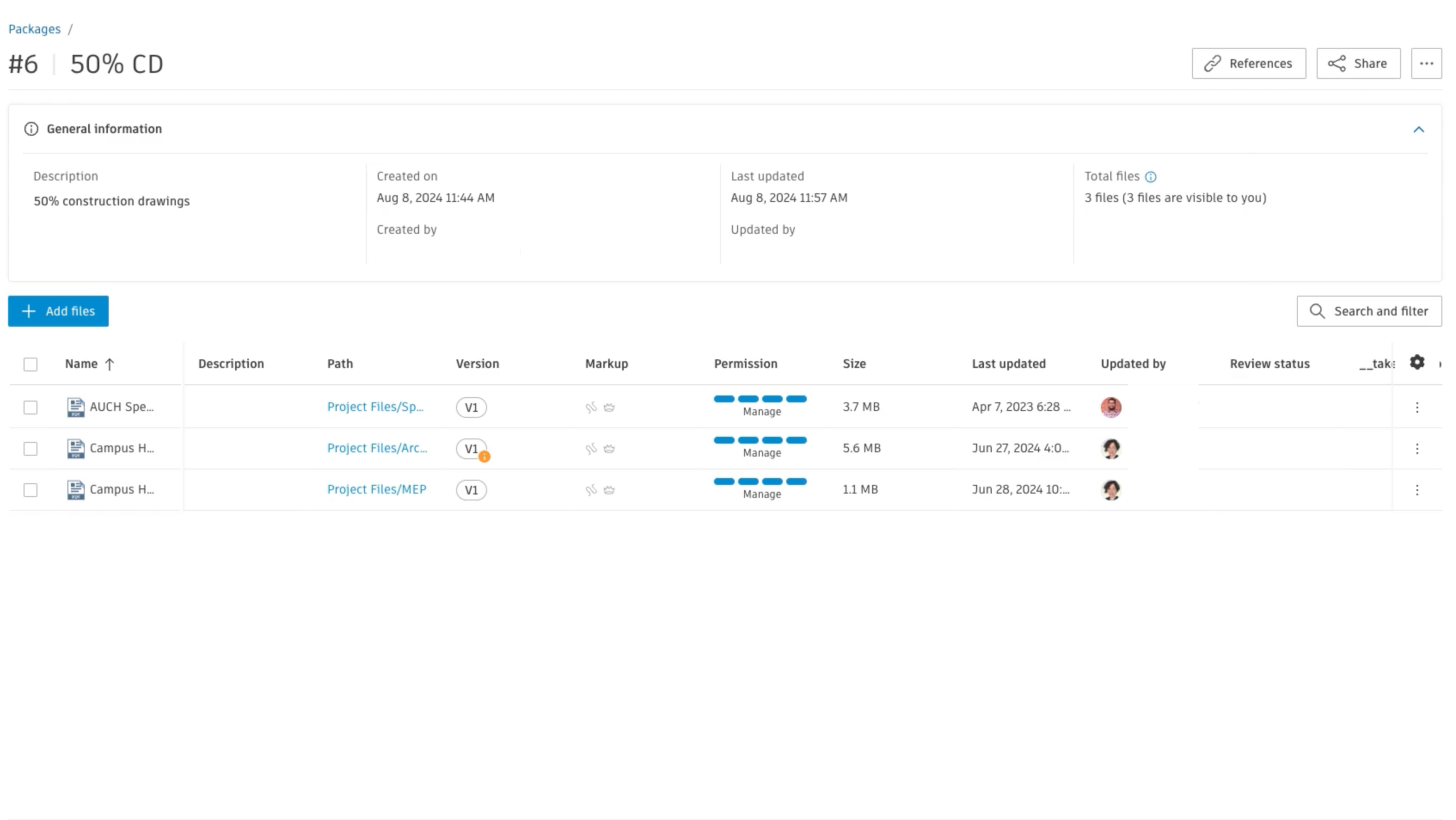Open the package ellipsis menu beside Share

1426,63
